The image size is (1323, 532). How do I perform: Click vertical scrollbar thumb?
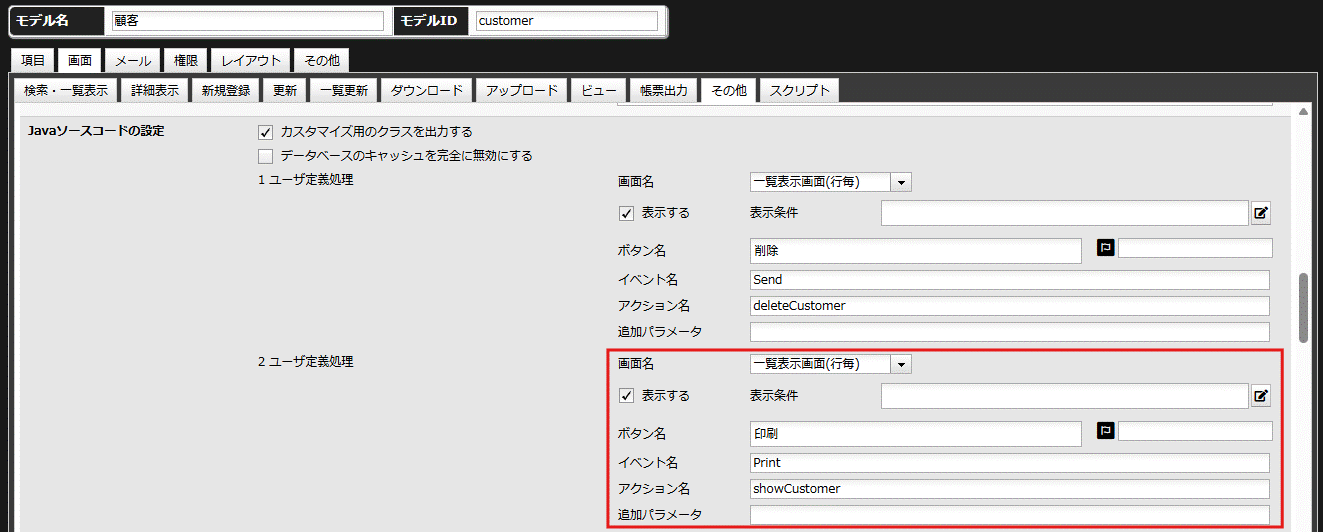(1303, 308)
